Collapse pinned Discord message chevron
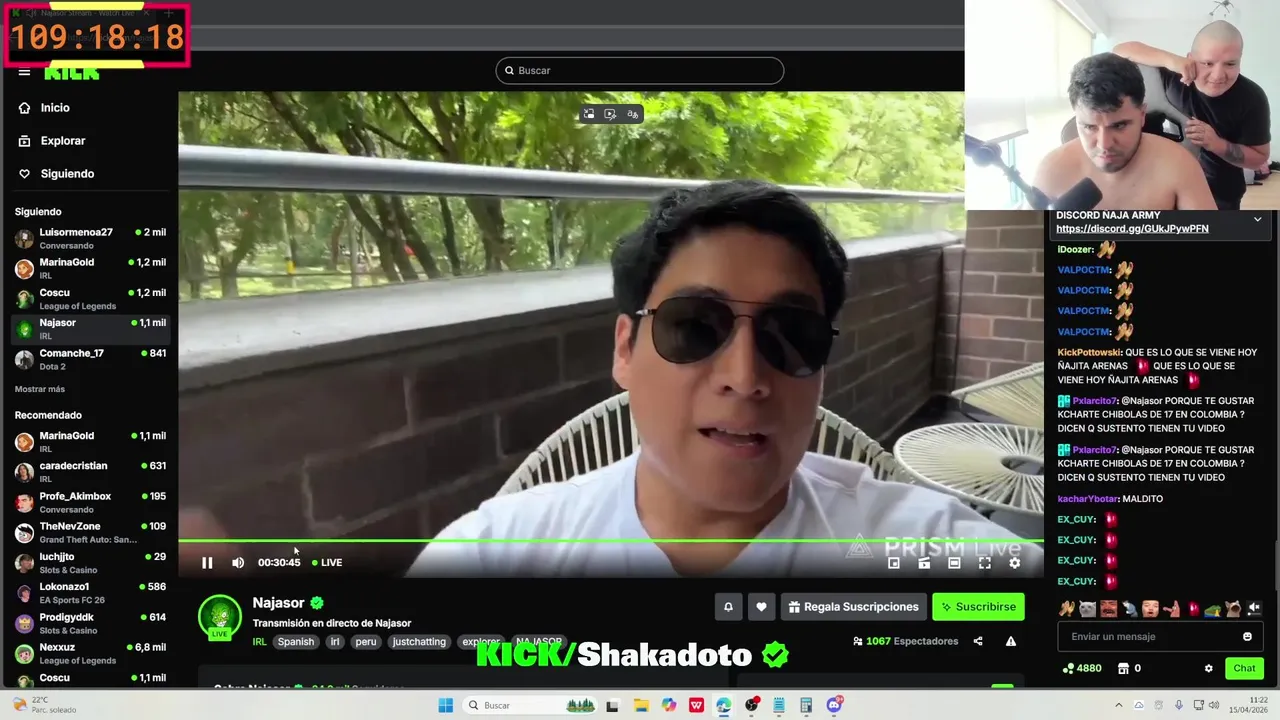The width and height of the screenshot is (1280, 720). coord(1257,219)
